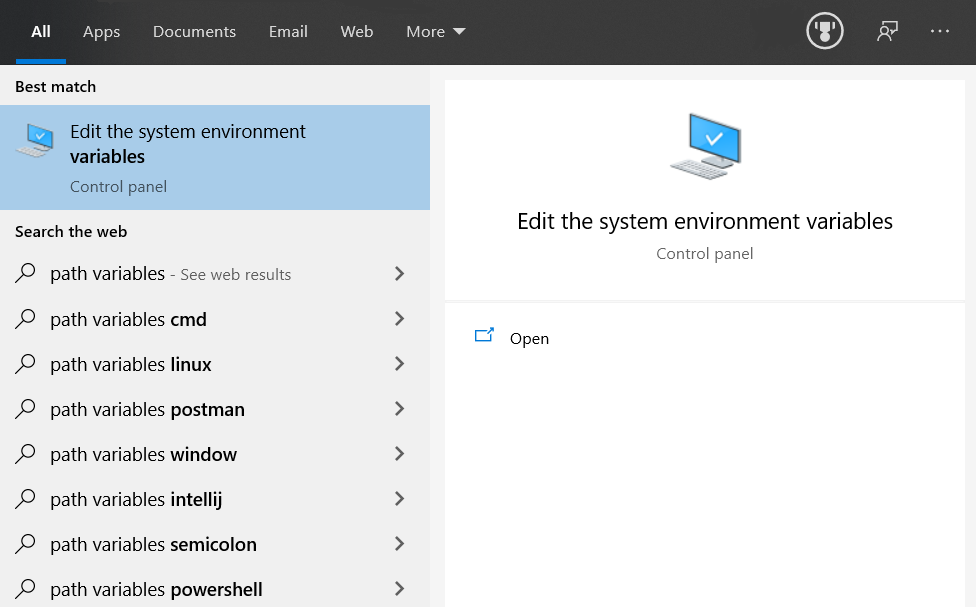Select the Web search tab
This screenshot has height=607, width=976.
pyautogui.click(x=357, y=32)
